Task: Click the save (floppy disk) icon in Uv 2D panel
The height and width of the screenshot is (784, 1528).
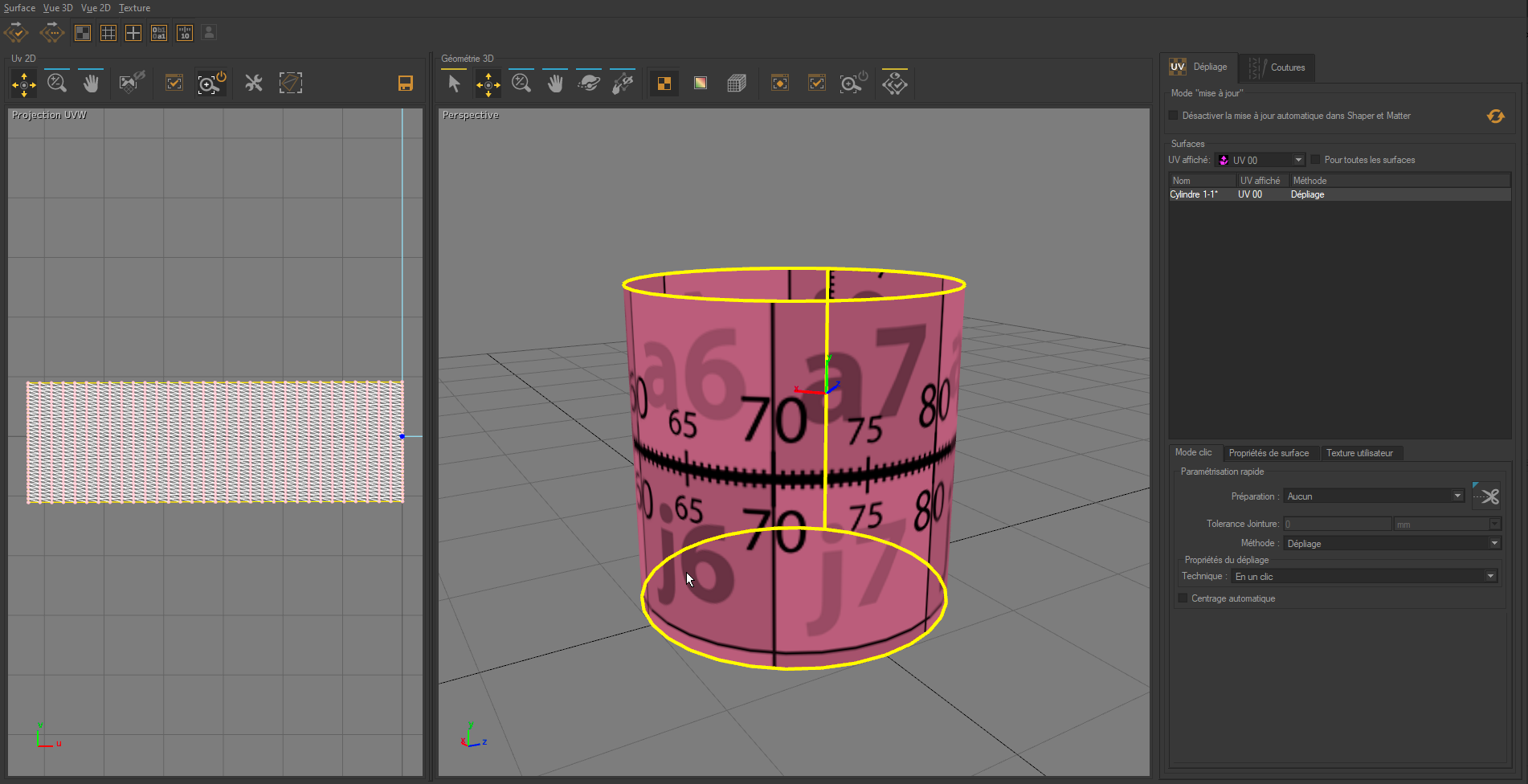Action: (405, 82)
